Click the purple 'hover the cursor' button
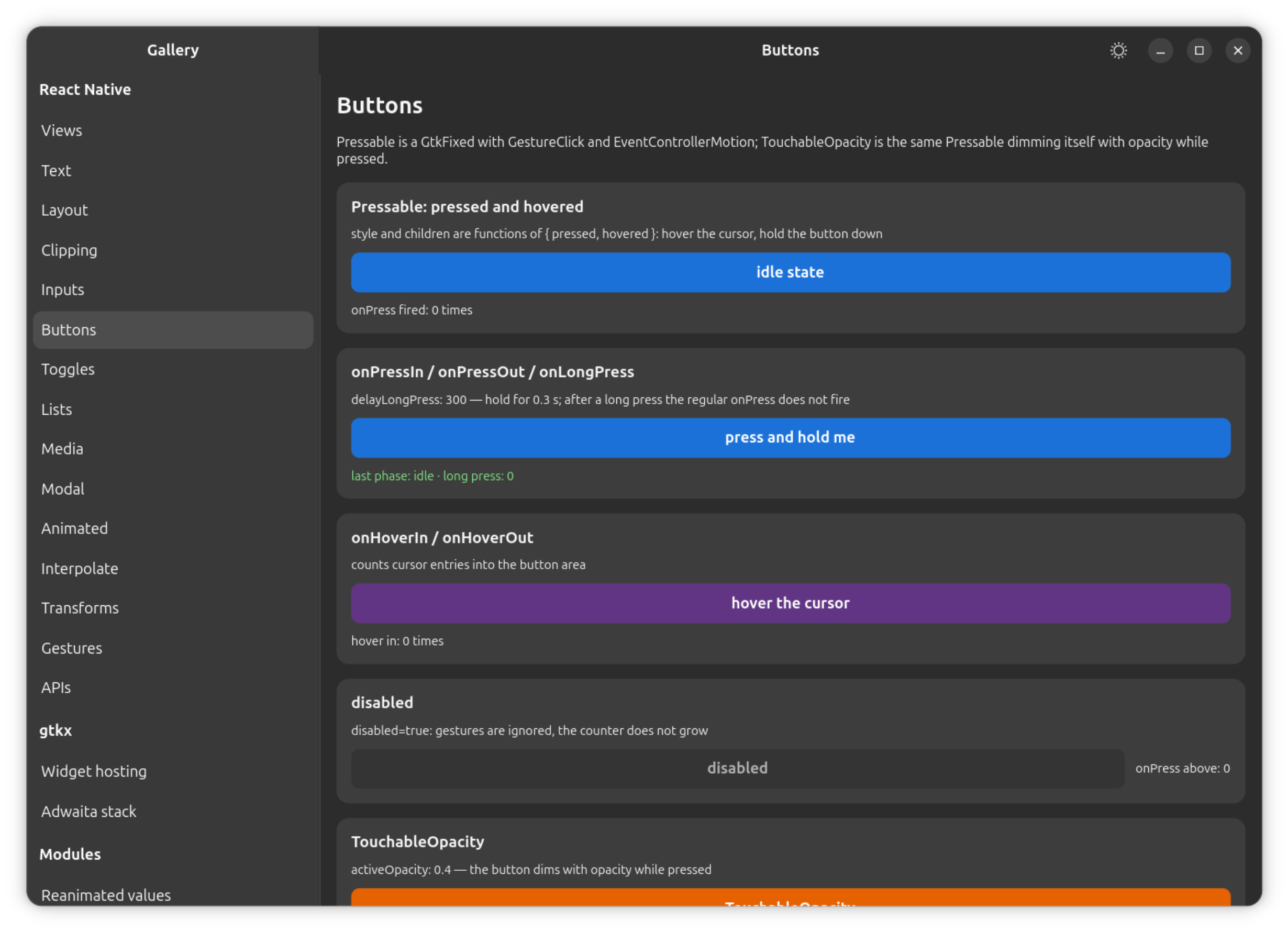This screenshot has height=932, width=1288. coord(791,603)
